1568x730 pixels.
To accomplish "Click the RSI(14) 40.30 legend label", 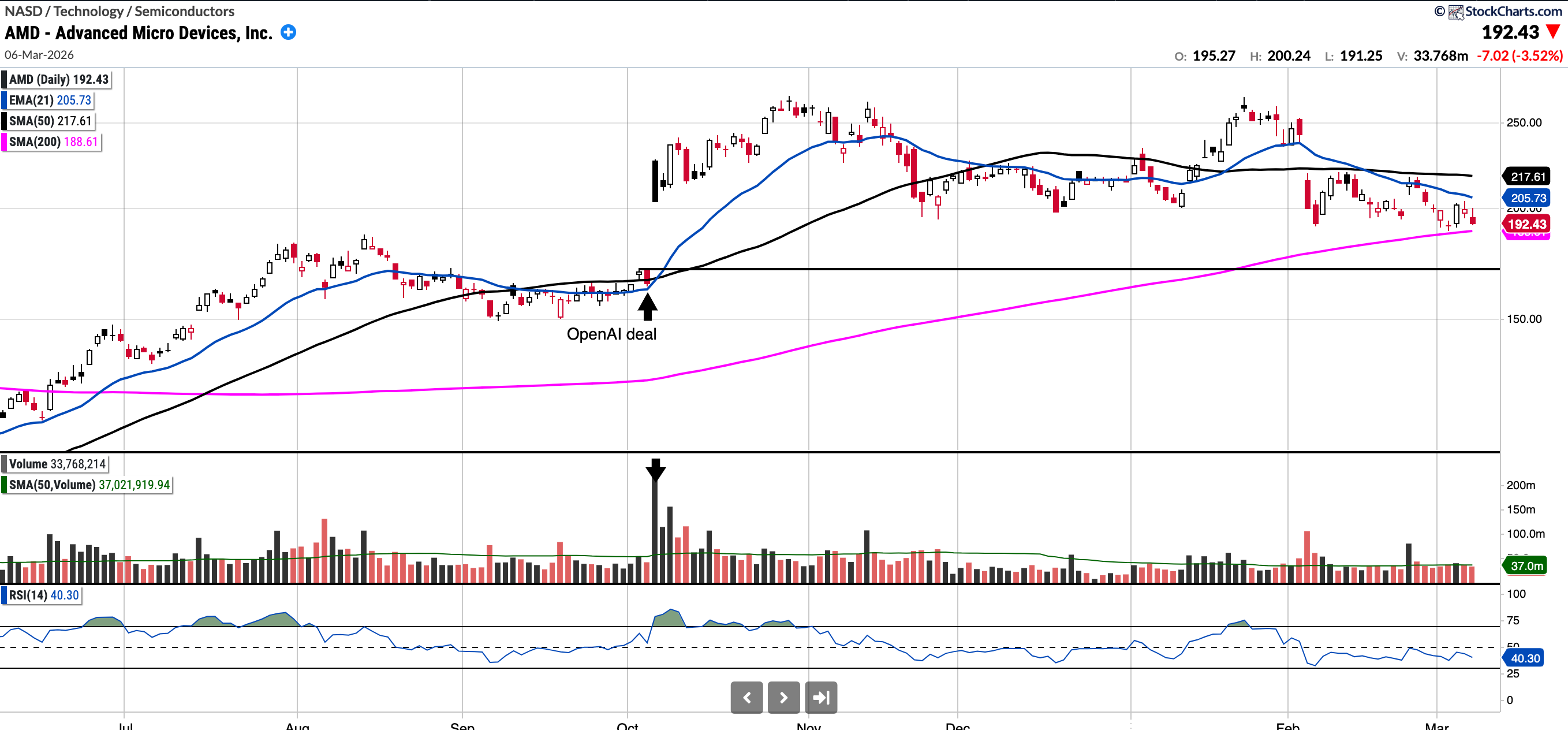I will pyautogui.click(x=43, y=595).
